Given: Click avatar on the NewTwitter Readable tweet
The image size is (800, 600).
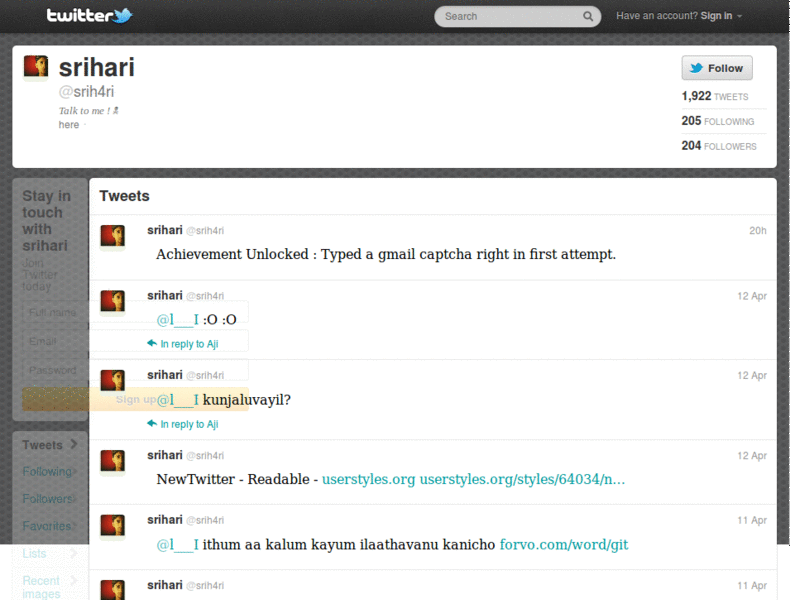Looking at the screenshot, I should [x=113, y=461].
